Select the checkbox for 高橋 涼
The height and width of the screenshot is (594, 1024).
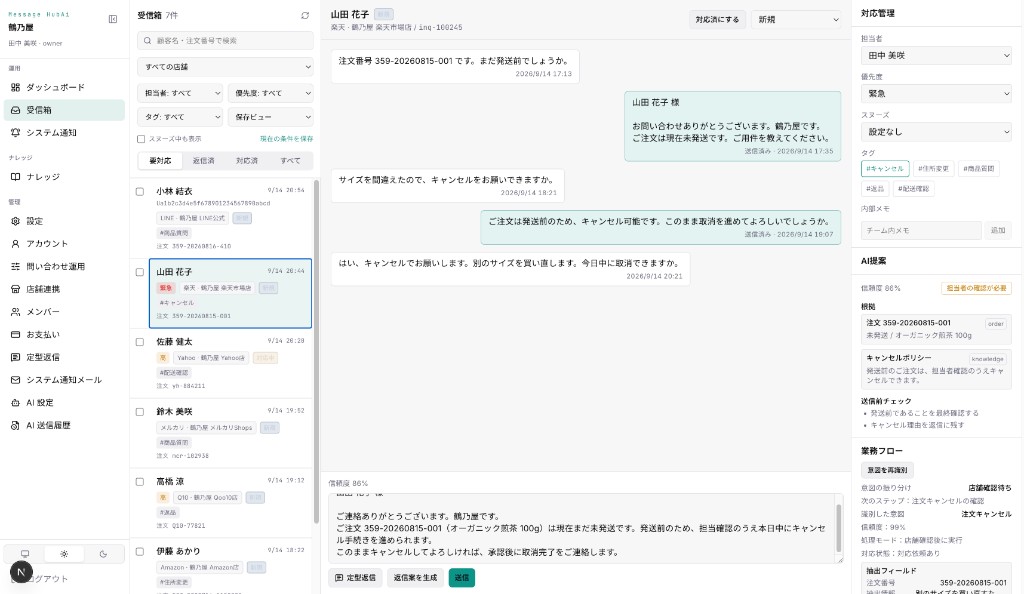(140, 482)
